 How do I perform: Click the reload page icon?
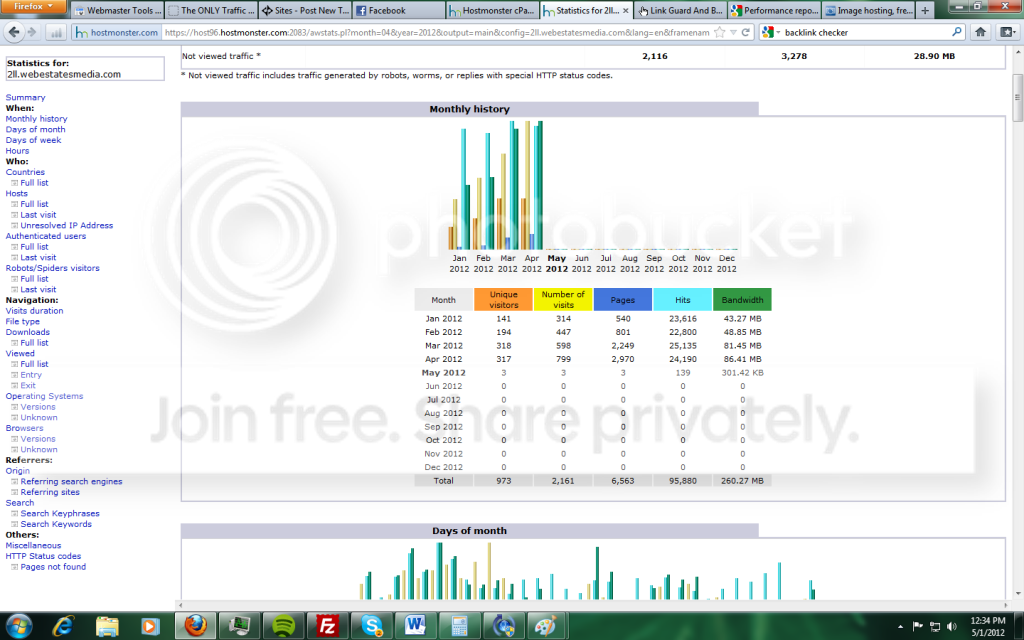tap(745, 32)
